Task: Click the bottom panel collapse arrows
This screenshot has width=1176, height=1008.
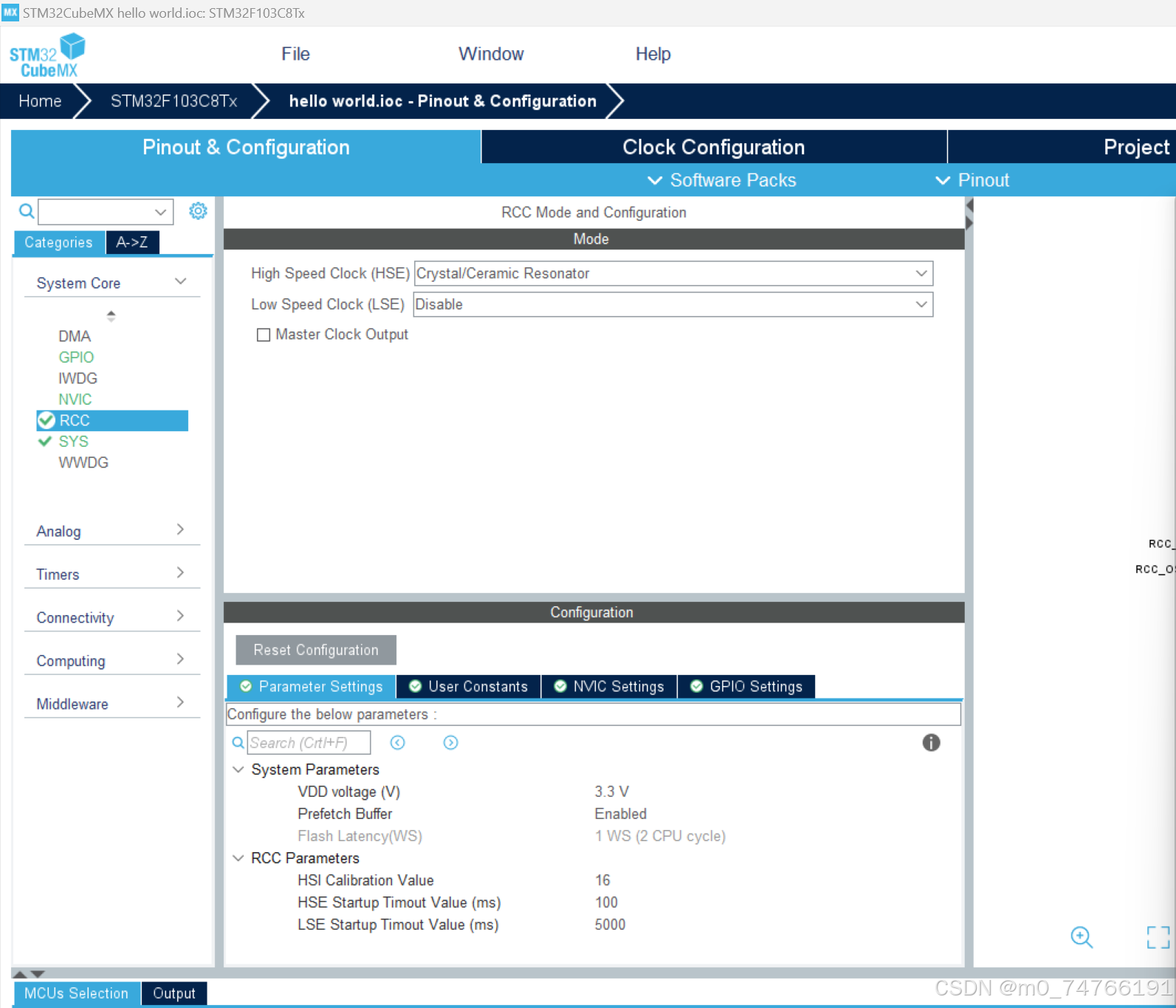Action: point(30,974)
